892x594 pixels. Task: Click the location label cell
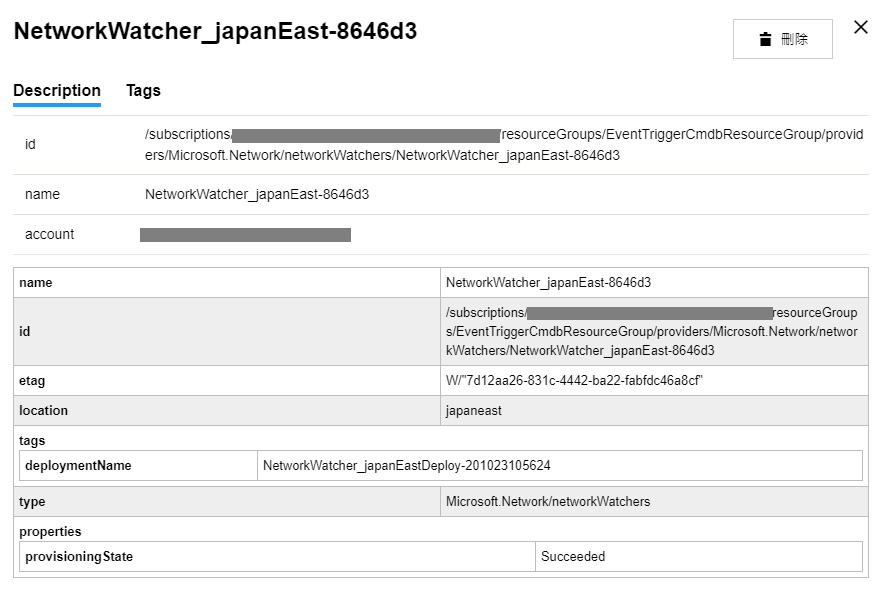pyautogui.click(x=227, y=411)
